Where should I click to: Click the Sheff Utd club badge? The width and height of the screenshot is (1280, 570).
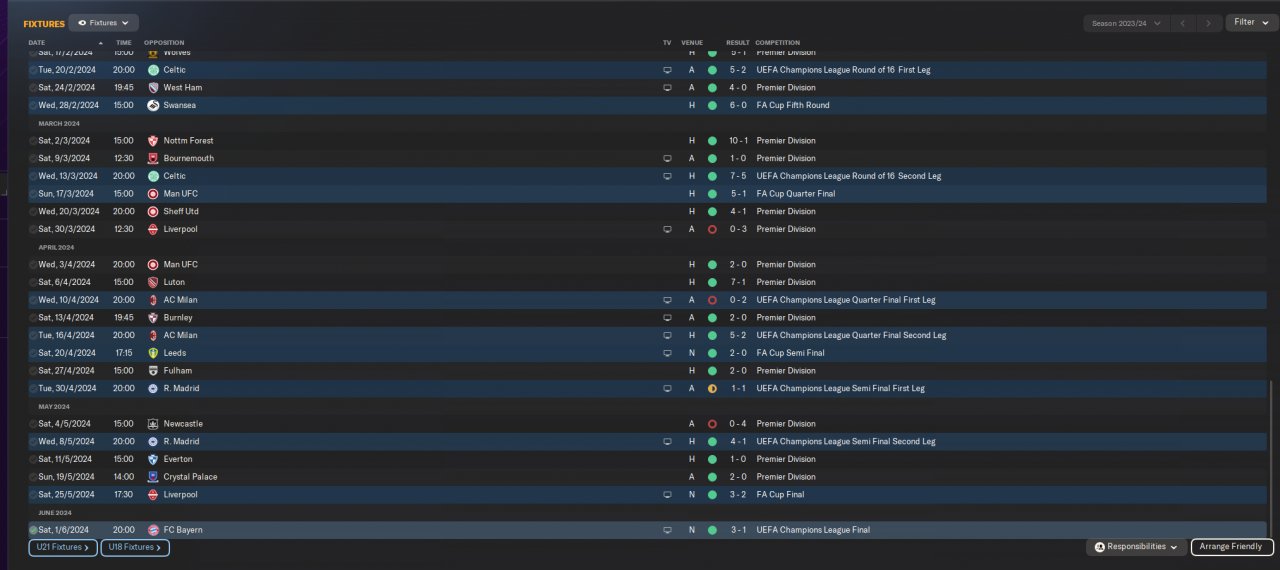point(153,211)
